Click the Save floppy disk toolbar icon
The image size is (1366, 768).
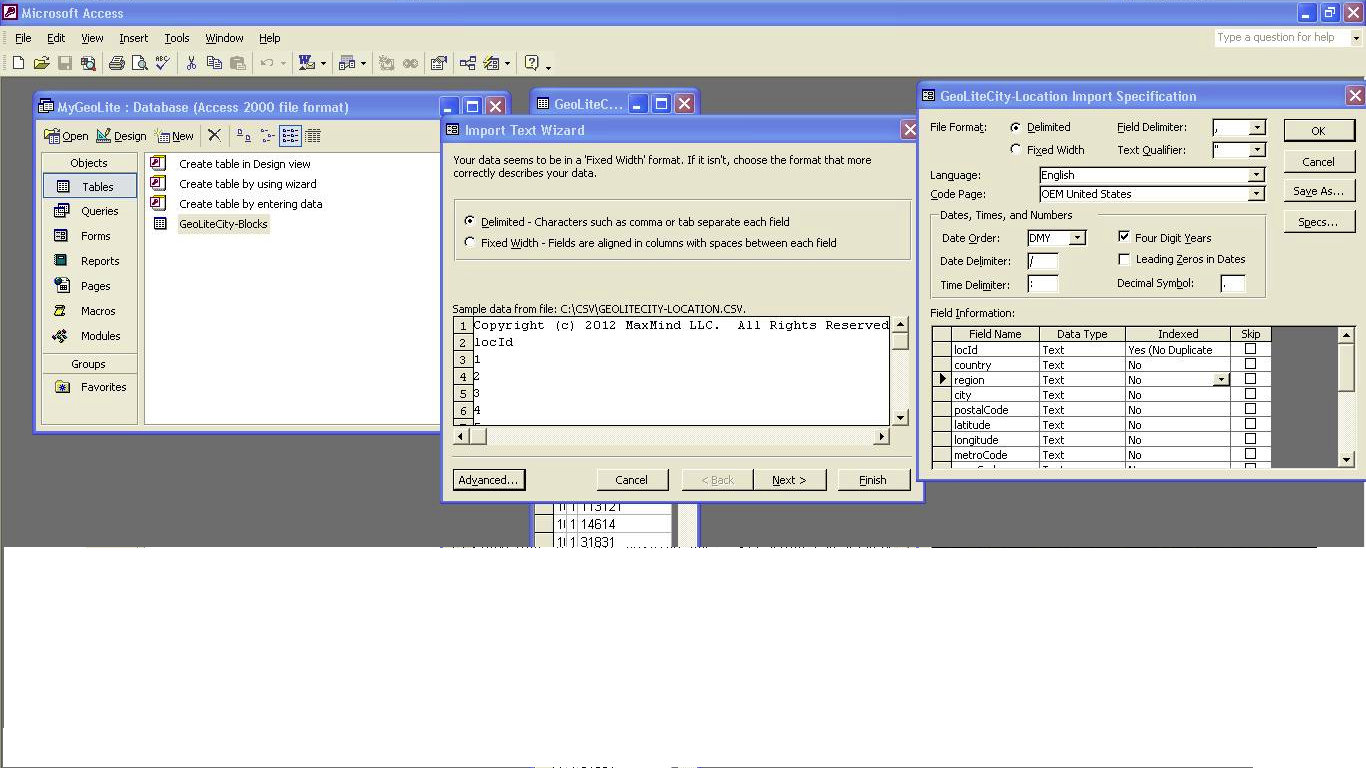pyautogui.click(x=65, y=63)
